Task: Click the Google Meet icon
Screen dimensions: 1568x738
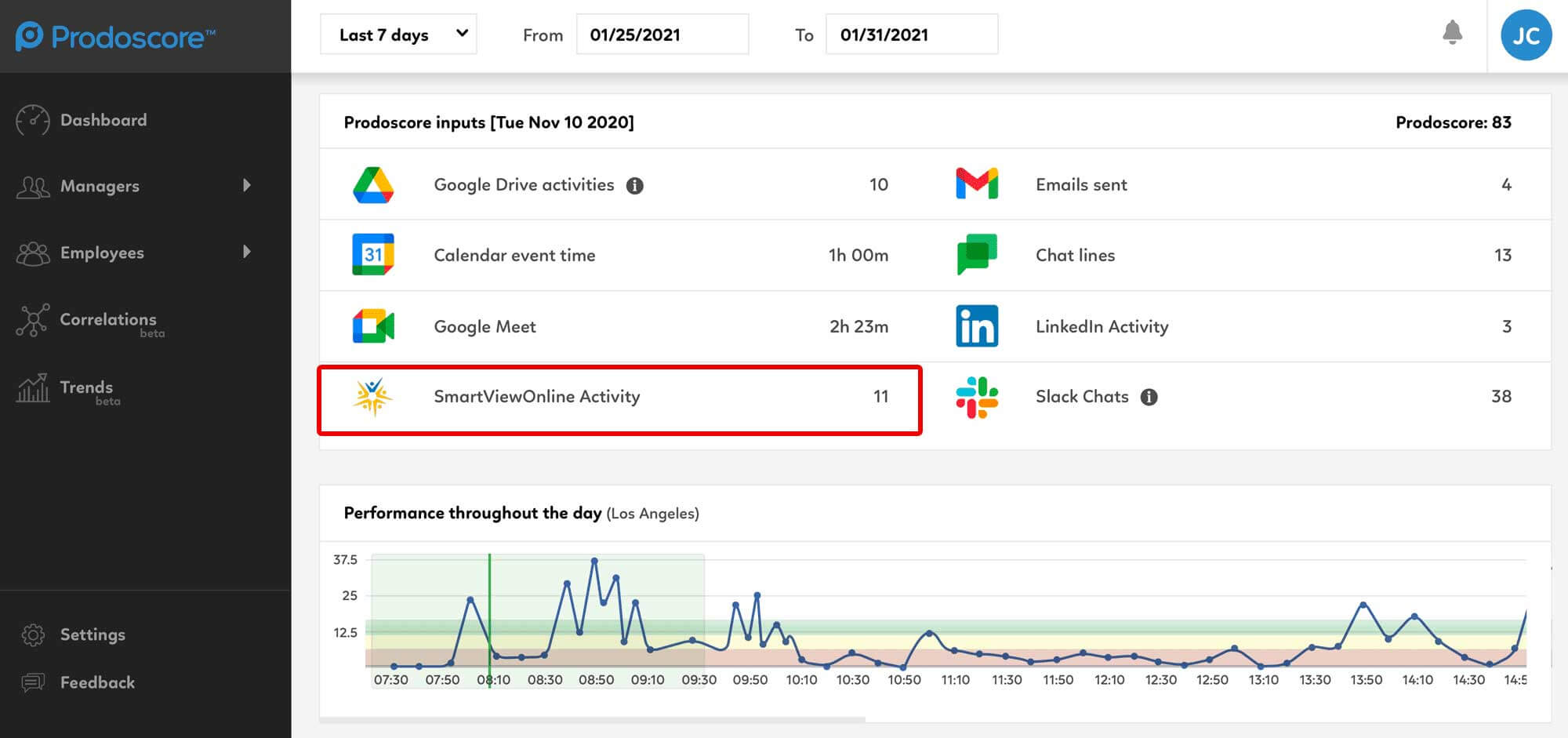Action: point(373,326)
